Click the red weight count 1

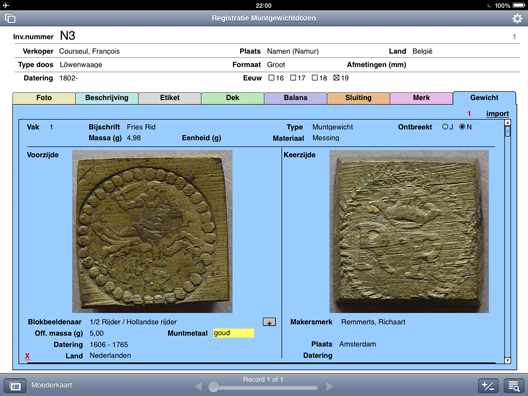coord(469,114)
